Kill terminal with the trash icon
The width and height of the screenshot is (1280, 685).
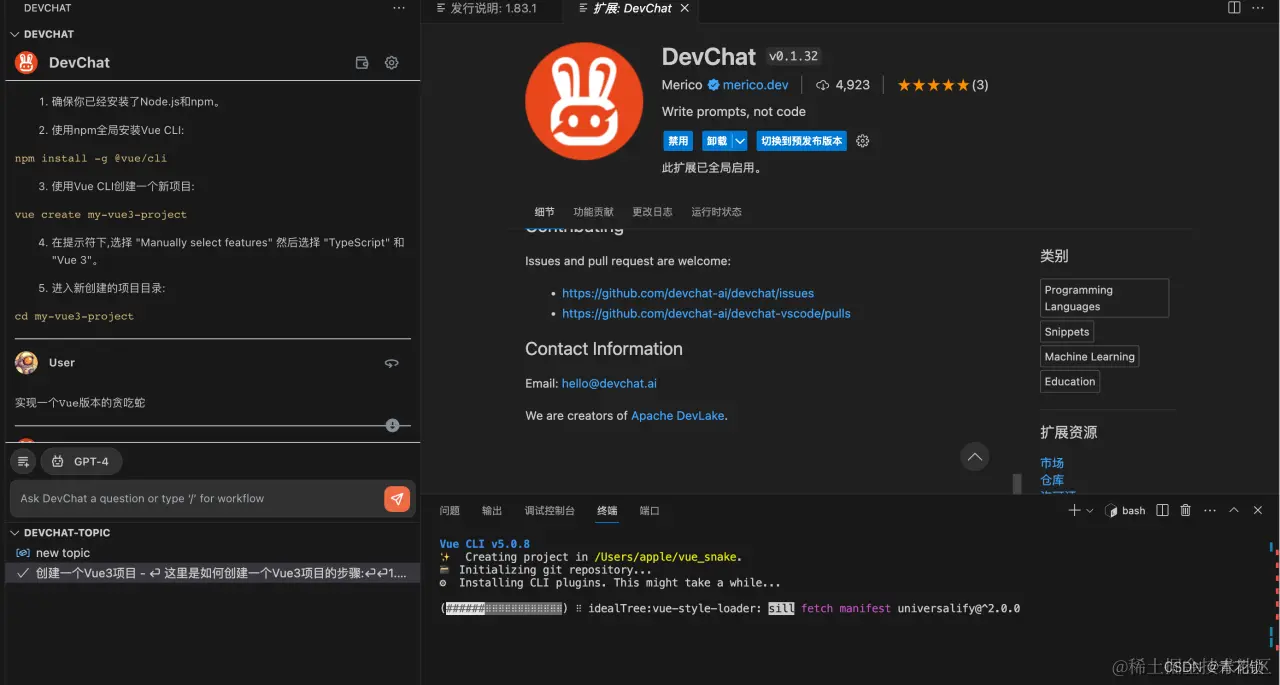1186,510
